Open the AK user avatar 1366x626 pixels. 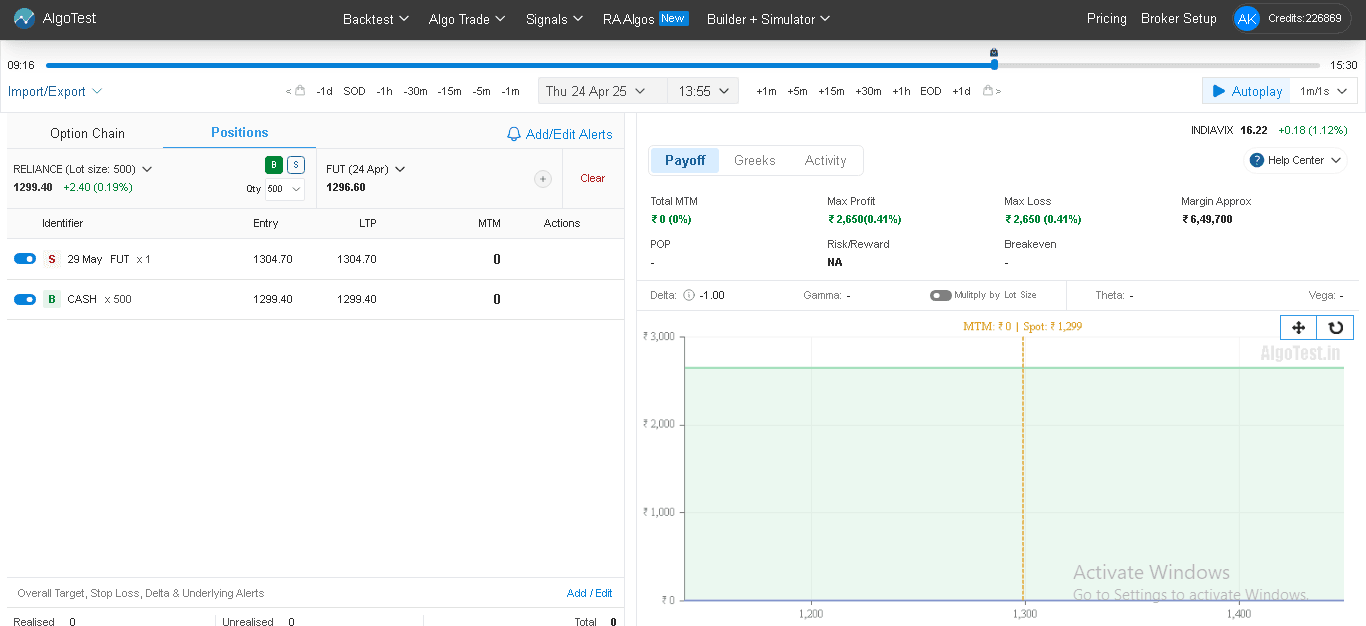1246,19
